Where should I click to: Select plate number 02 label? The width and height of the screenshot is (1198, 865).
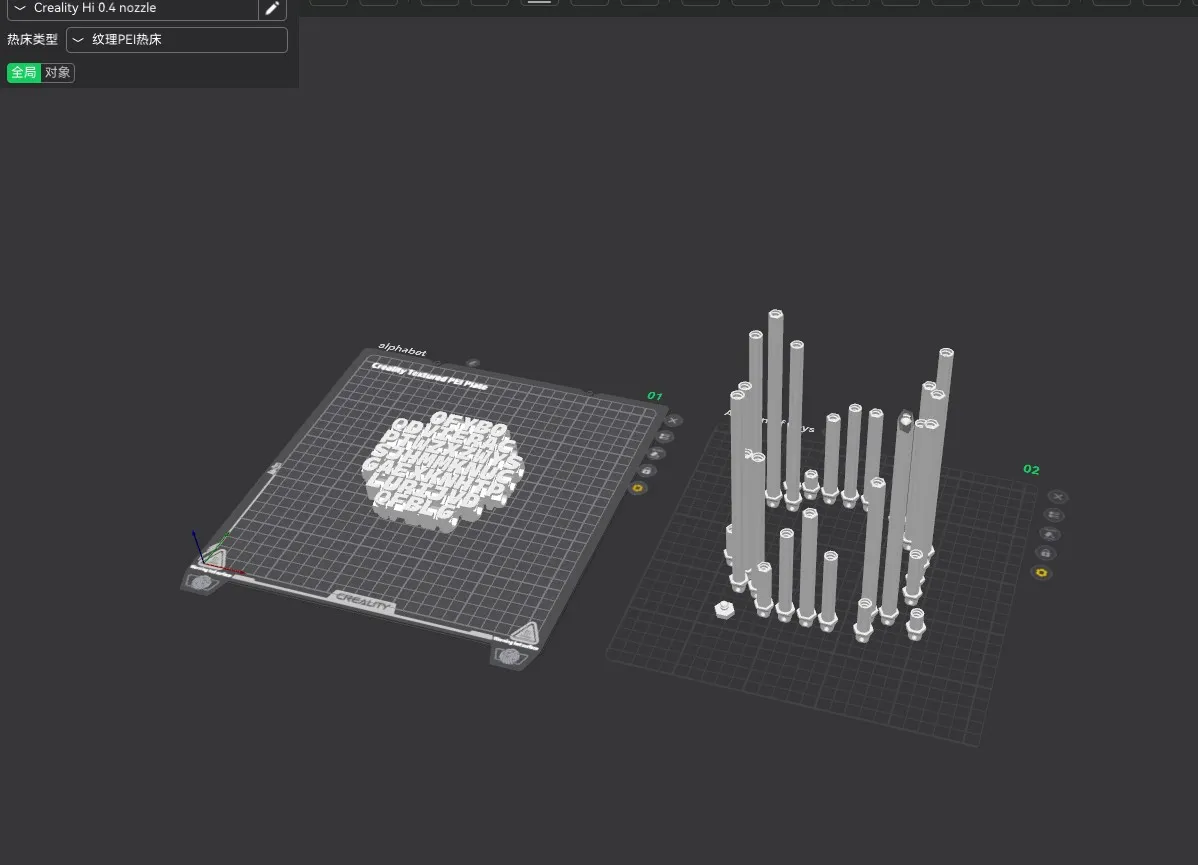1031,469
